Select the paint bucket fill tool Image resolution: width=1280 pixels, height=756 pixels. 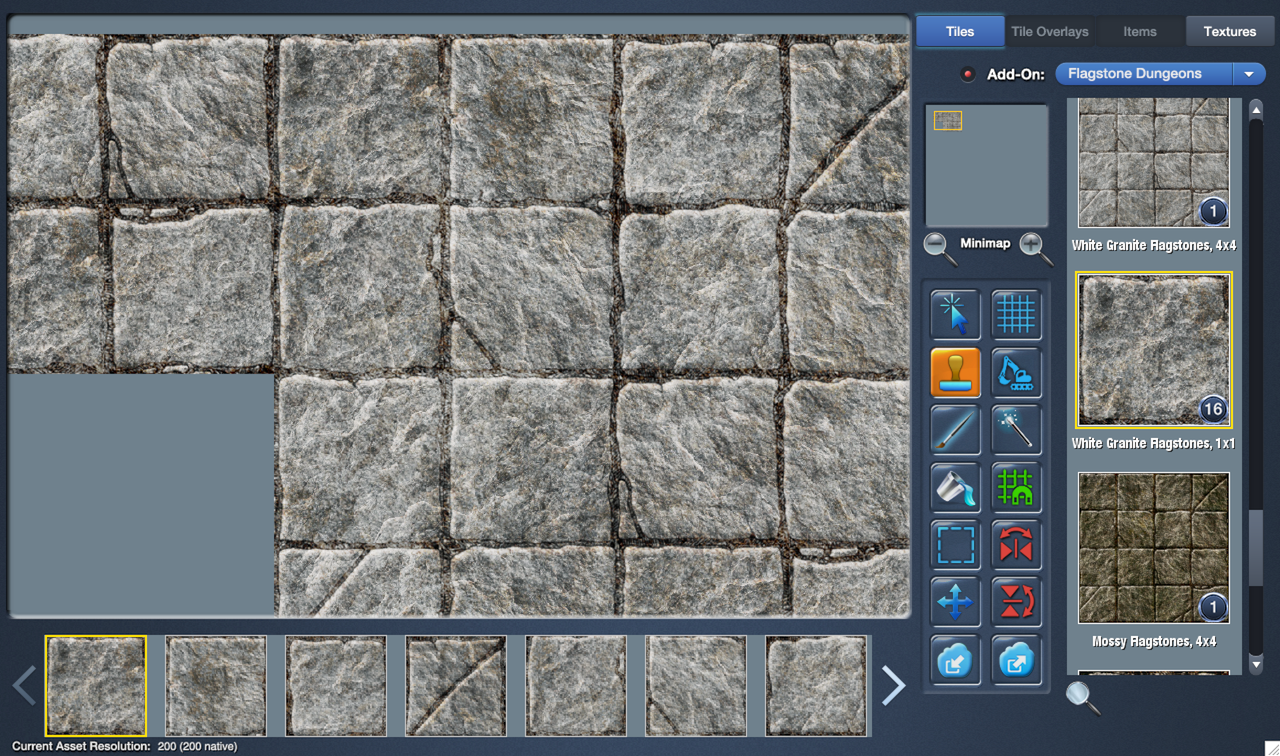pos(955,488)
